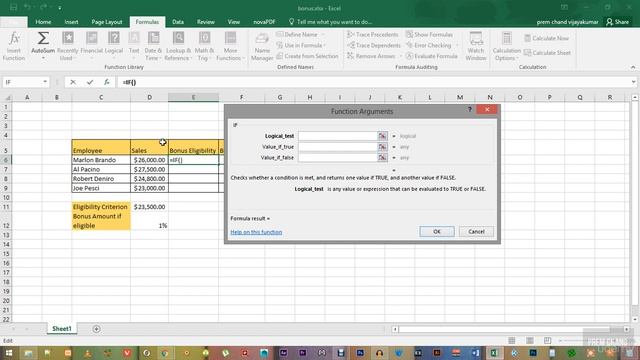Image resolution: width=640 pixels, height=360 pixels.
Task: Click Cancel in Function Arguments dialog
Action: pos(476,231)
